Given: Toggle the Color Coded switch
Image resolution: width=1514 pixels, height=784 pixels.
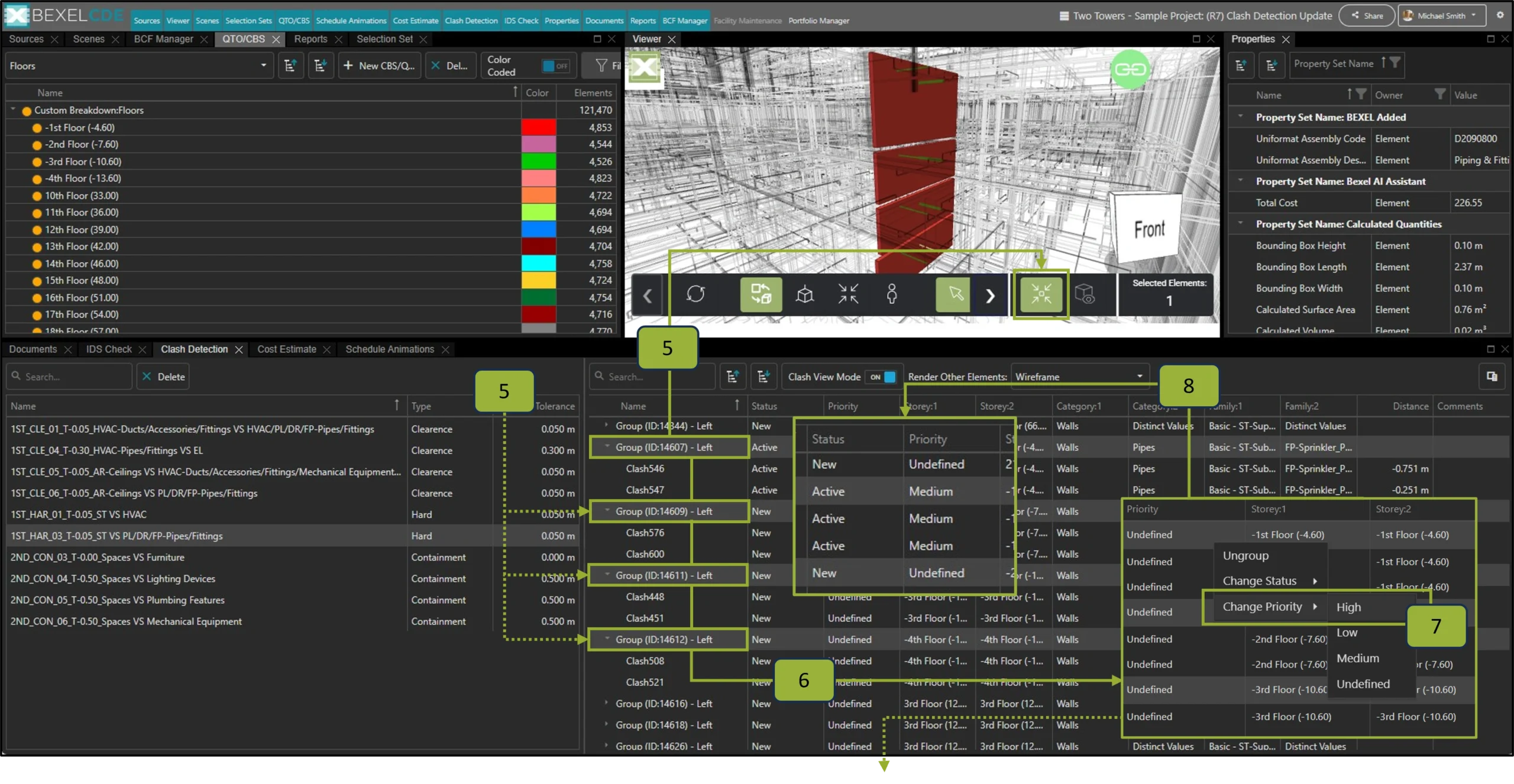Looking at the screenshot, I should tap(555, 66).
